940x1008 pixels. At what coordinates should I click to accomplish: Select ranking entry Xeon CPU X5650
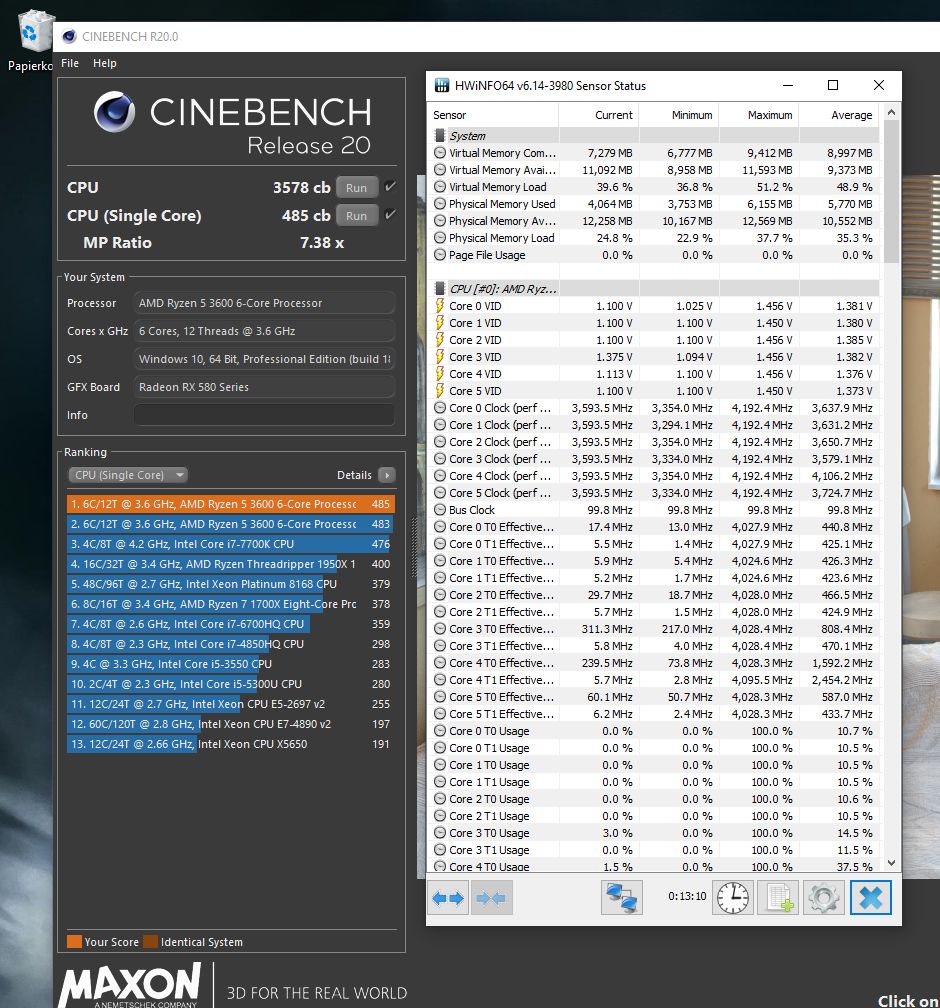[231, 744]
